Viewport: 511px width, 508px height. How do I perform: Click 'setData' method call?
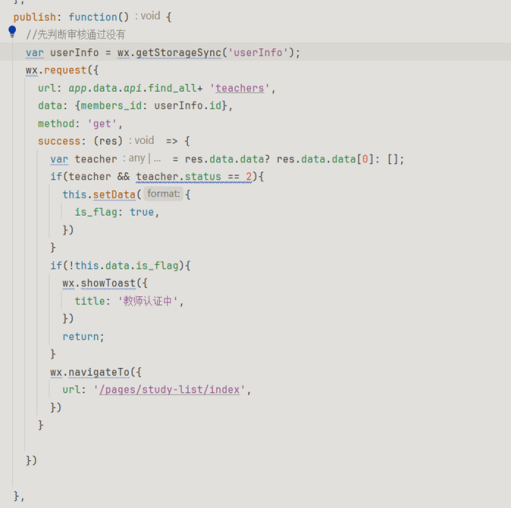tap(114, 194)
